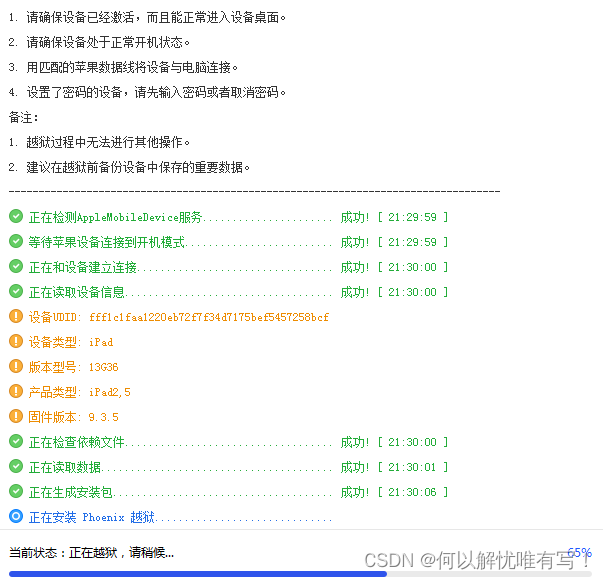Click the 65% progress percentage
Image resolution: width=603 pixels, height=579 pixels.
[579, 552]
